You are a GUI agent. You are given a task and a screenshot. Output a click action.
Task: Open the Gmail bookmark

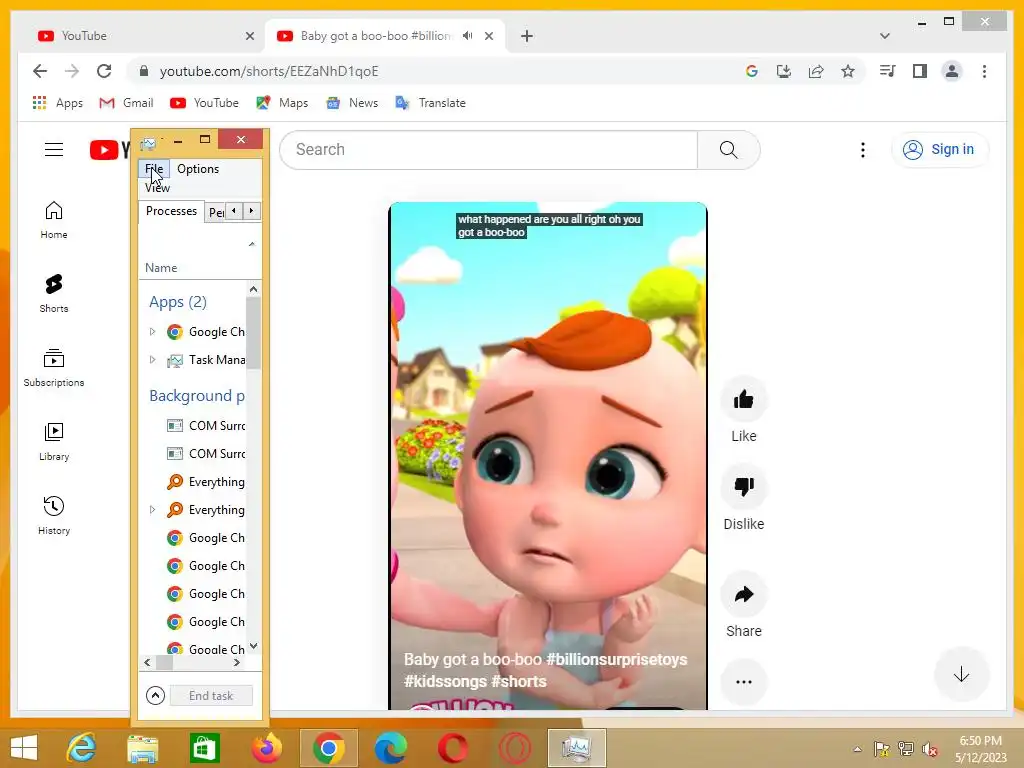click(x=126, y=103)
